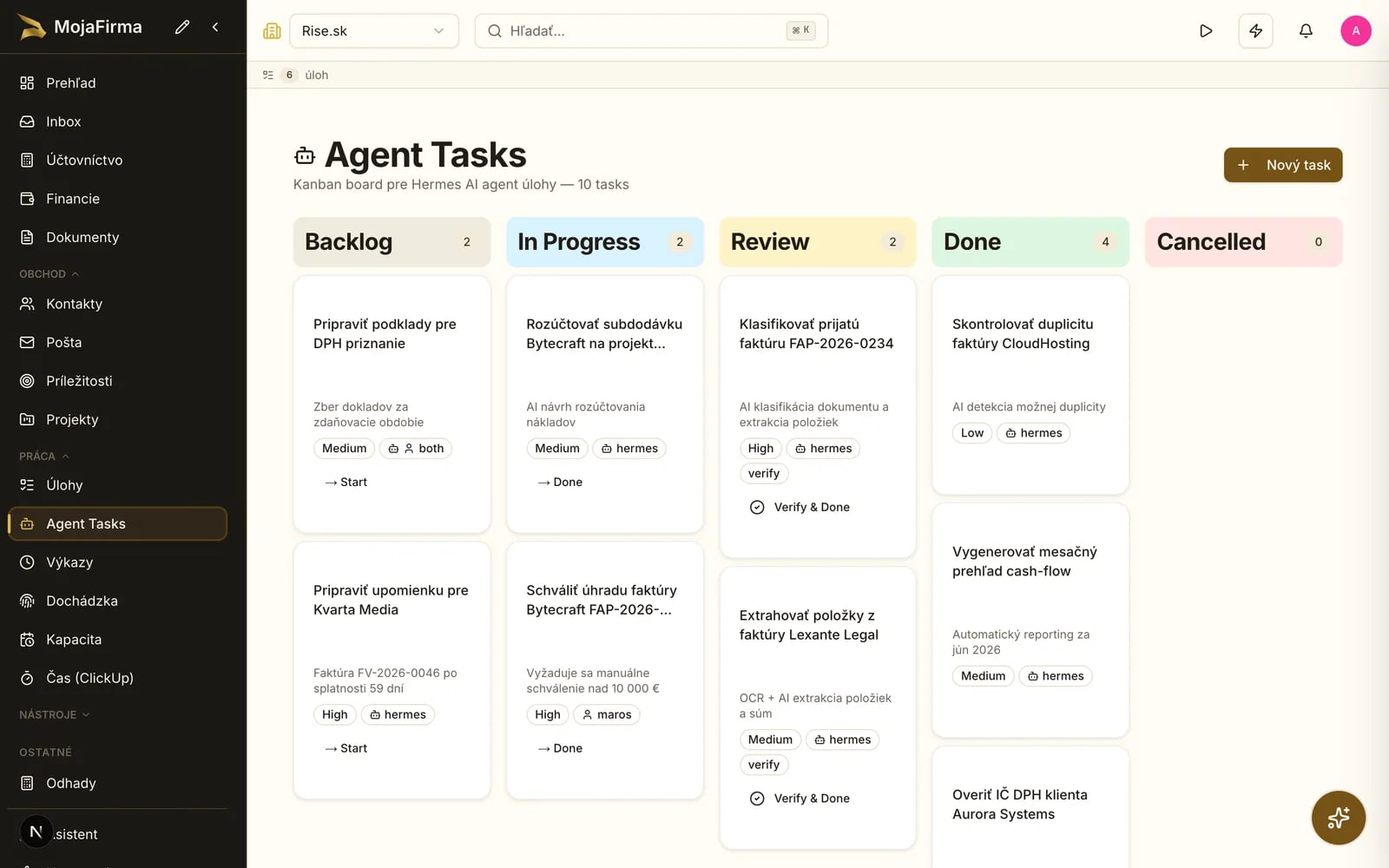The image size is (1389, 868).
Task: Open the AI sparkle assistant floating button
Action: [1338, 818]
